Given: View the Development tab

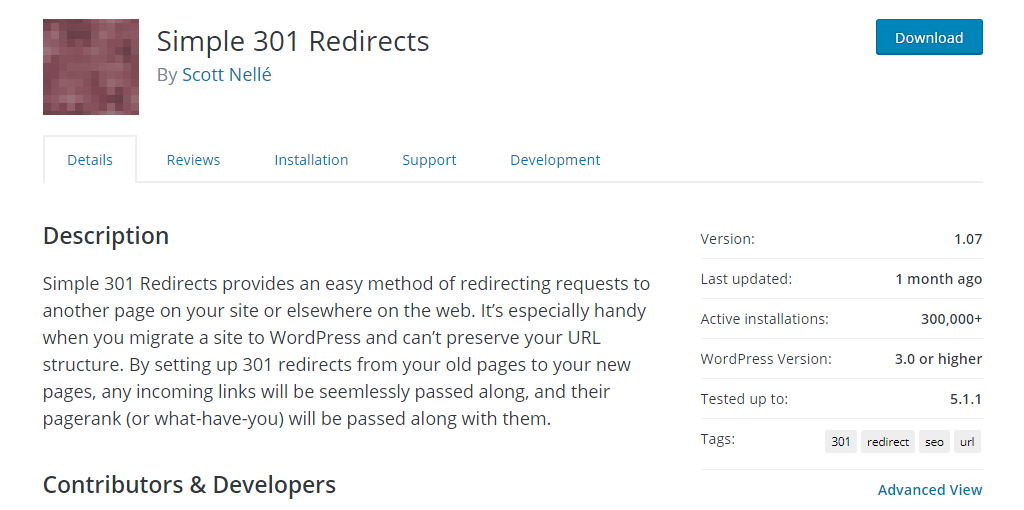Looking at the screenshot, I should (555, 160).
